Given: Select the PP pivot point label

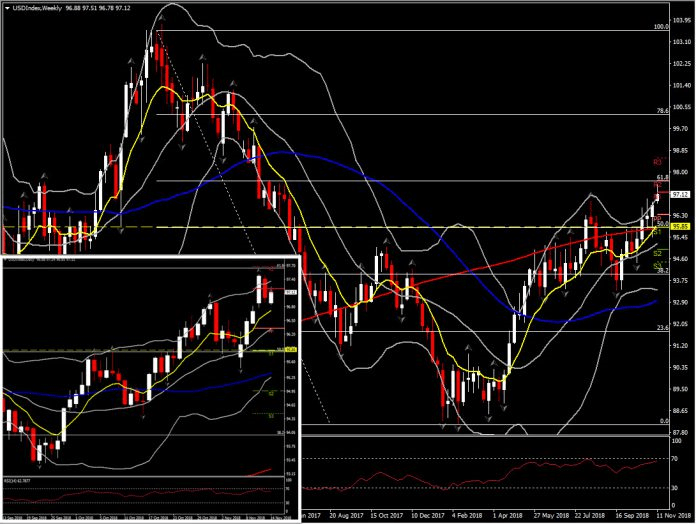Looking at the screenshot, I should tap(657, 219).
